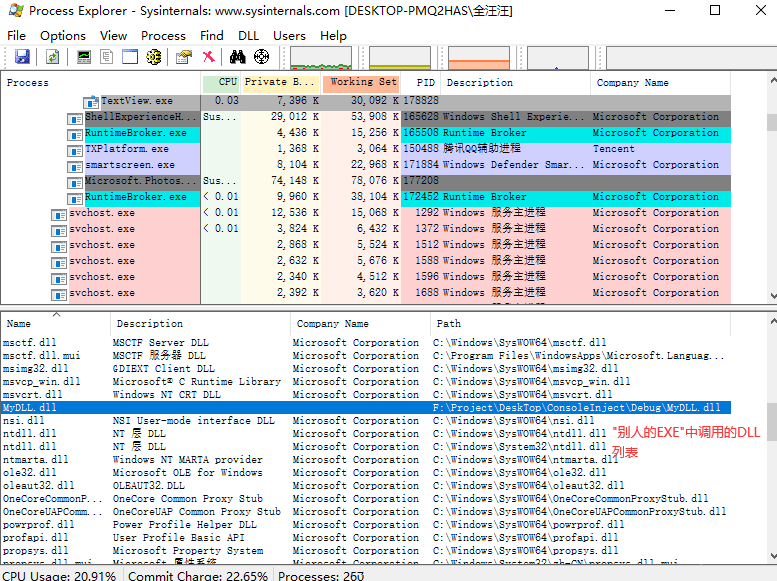
Task: Toggle the Show Process Tree icon
Action: [x=107, y=57]
